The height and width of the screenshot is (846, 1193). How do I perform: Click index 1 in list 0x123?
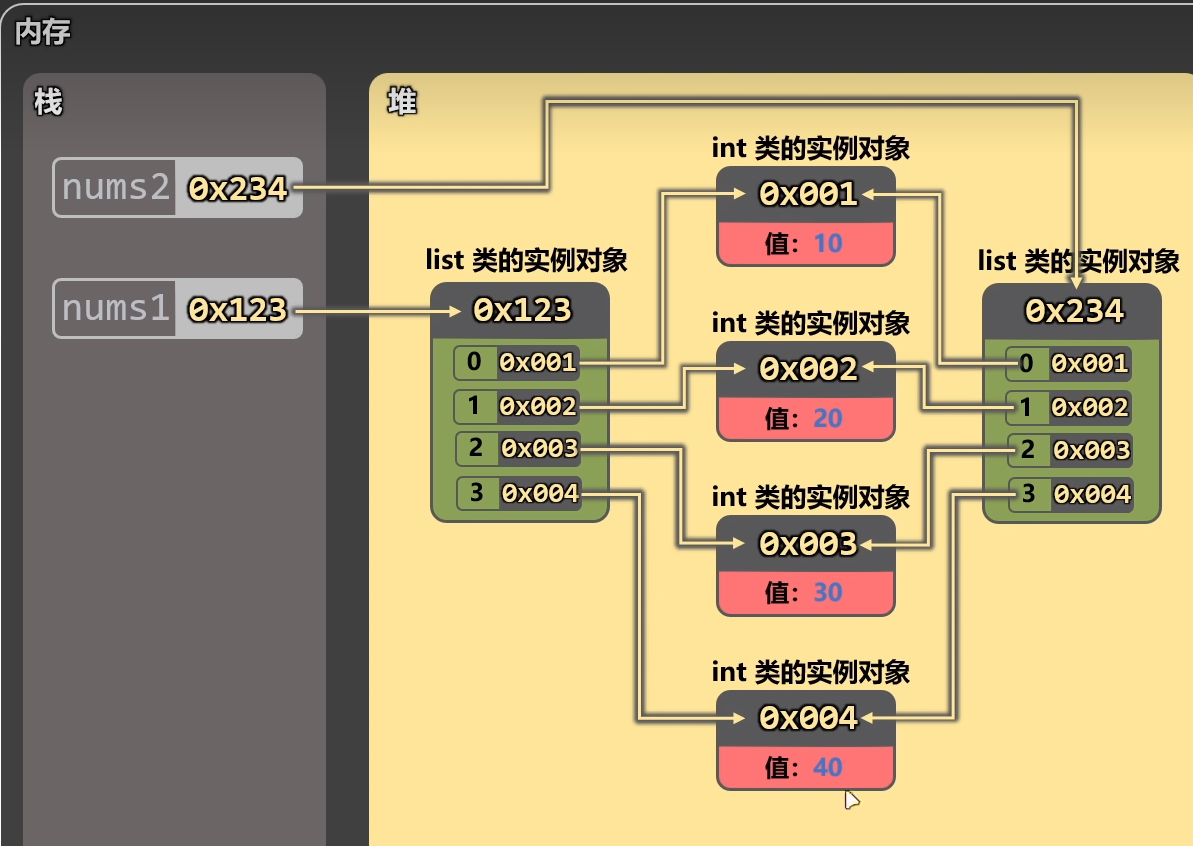[474, 406]
